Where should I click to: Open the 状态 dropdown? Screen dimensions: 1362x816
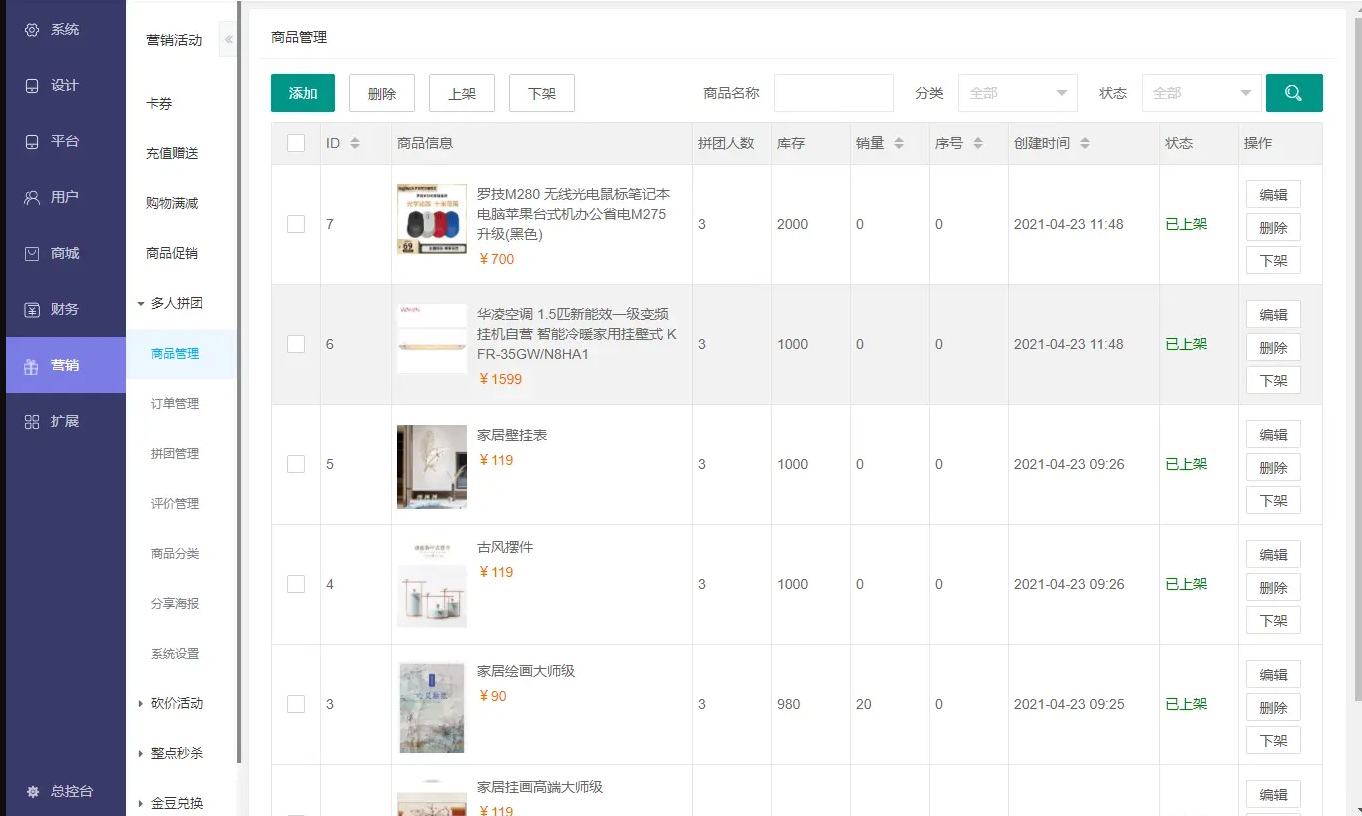1201,93
